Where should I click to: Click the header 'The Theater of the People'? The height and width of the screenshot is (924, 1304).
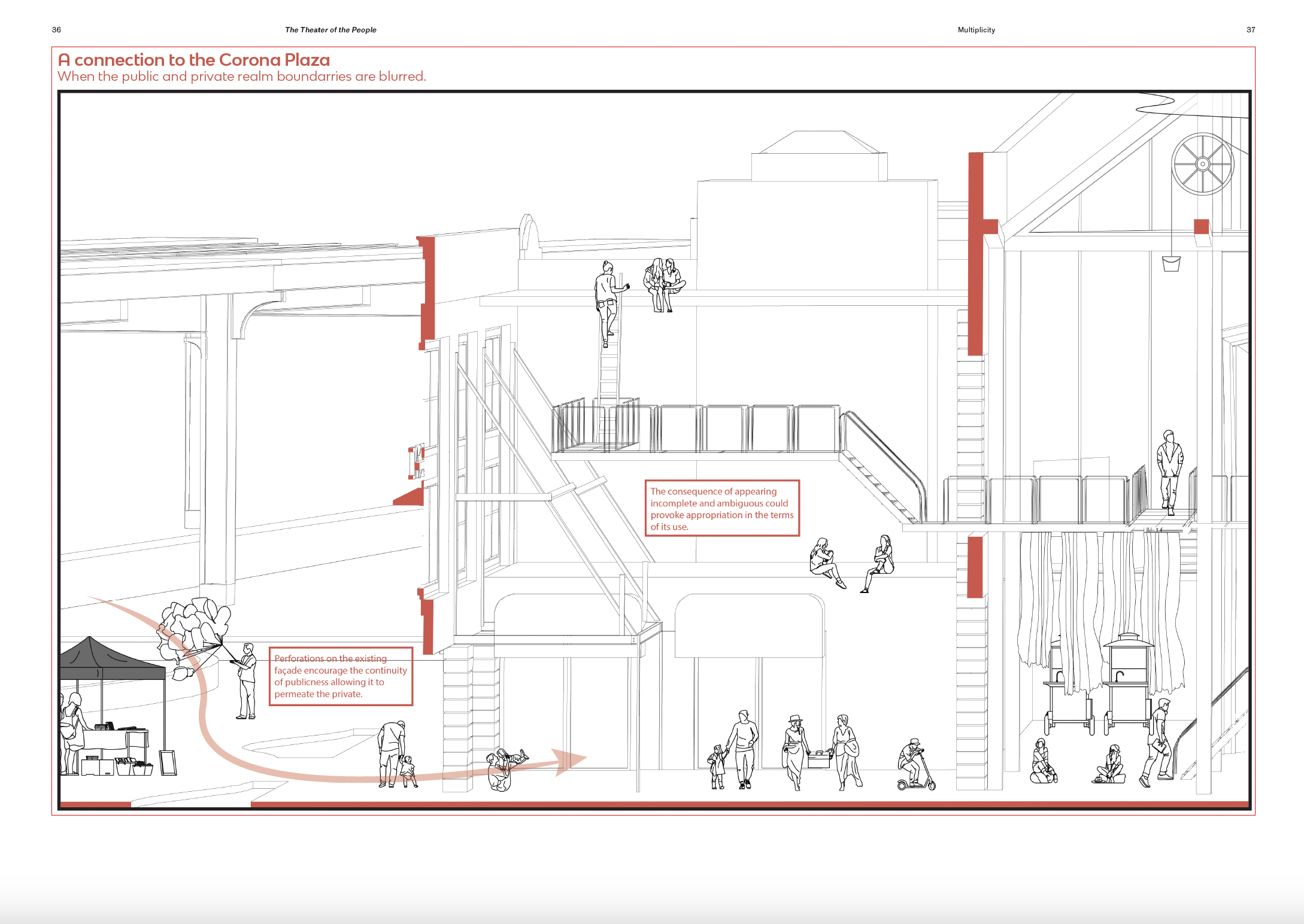click(x=330, y=30)
